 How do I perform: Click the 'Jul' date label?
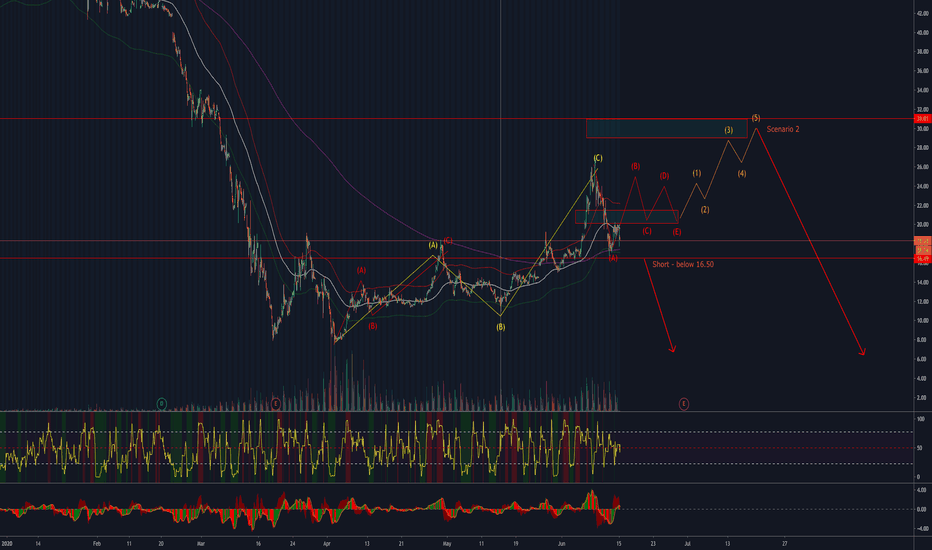pos(687,543)
